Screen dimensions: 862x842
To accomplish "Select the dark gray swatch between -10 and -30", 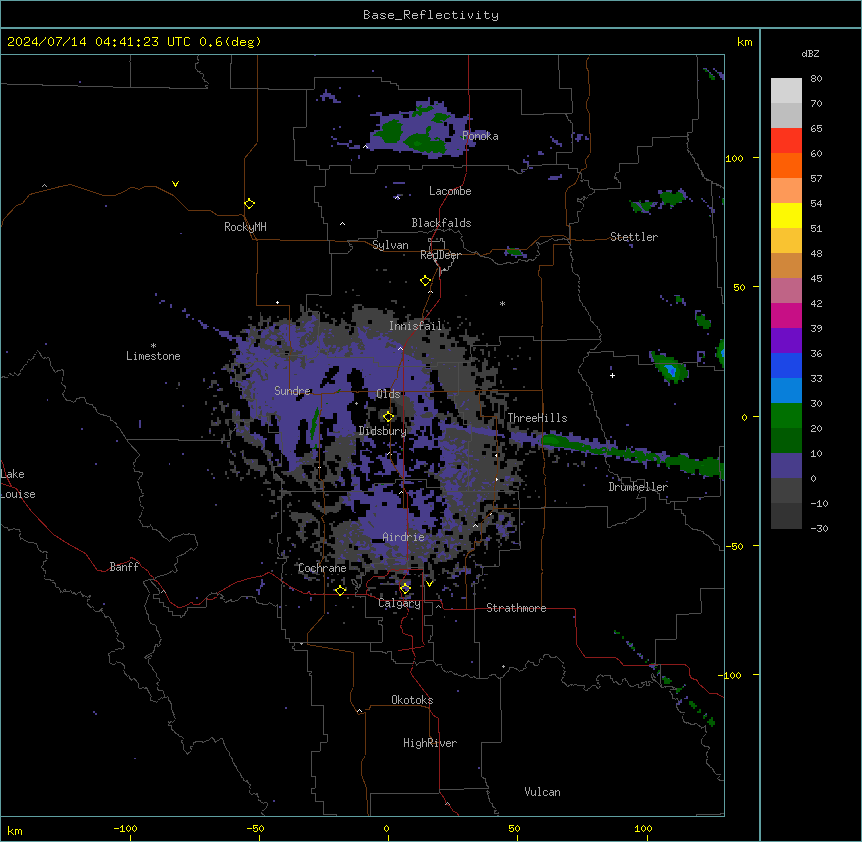I will [786, 516].
